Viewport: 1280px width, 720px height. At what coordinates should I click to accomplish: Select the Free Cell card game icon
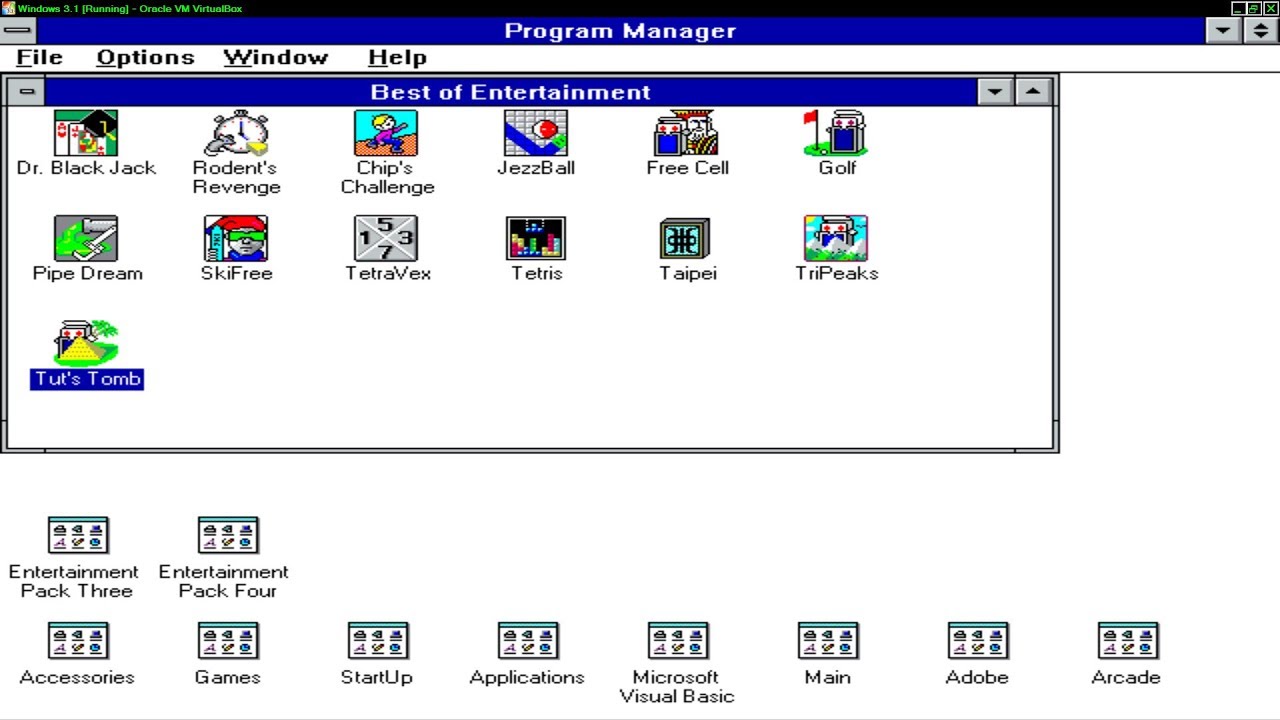coord(686,133)
